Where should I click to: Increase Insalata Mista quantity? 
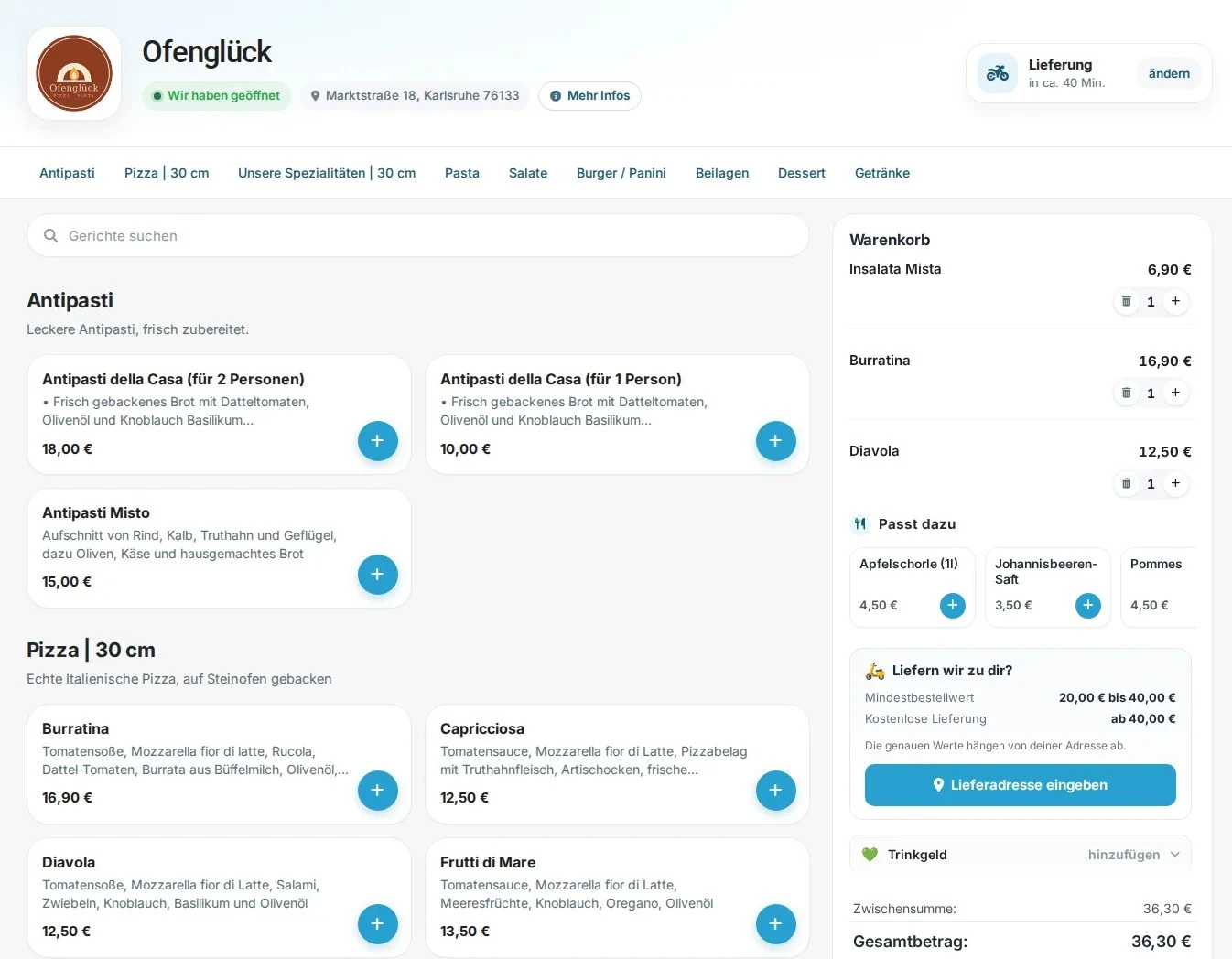click(1176, 301)
